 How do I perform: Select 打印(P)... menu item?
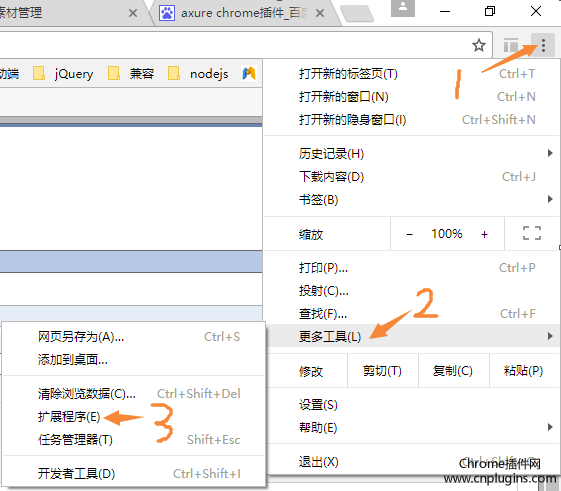(x=411, y=268)
